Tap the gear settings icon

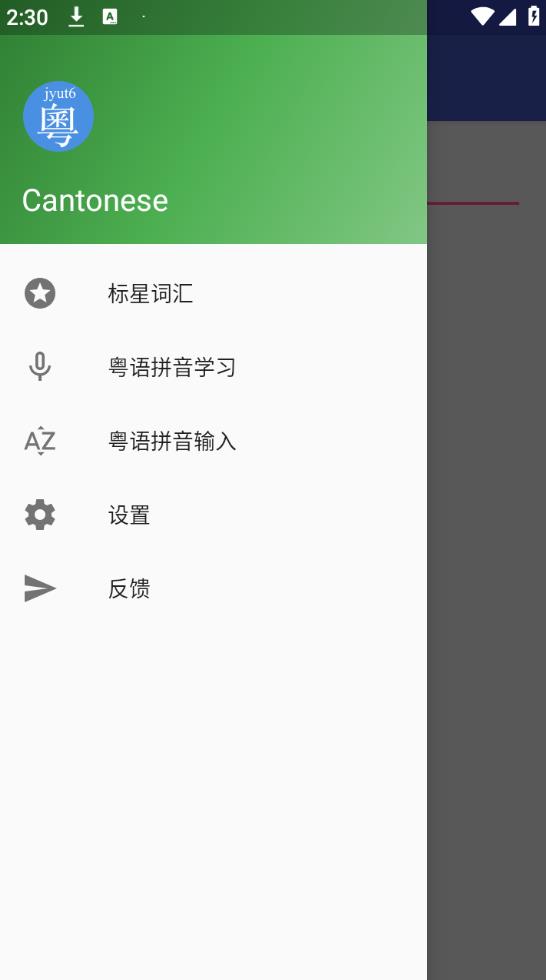(x=40, y=514)
